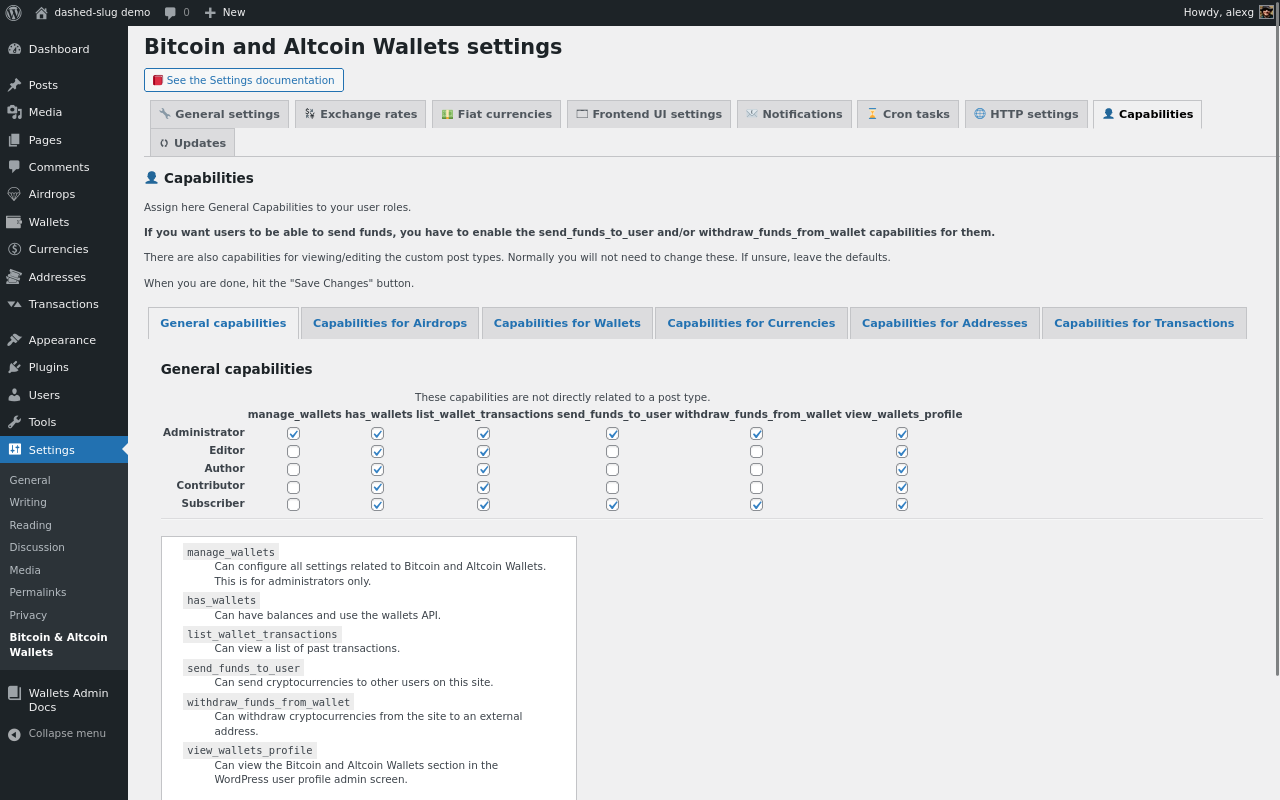Click the Users person icon in sidebar
1280x800 pixels.
[x=14, y=395]
